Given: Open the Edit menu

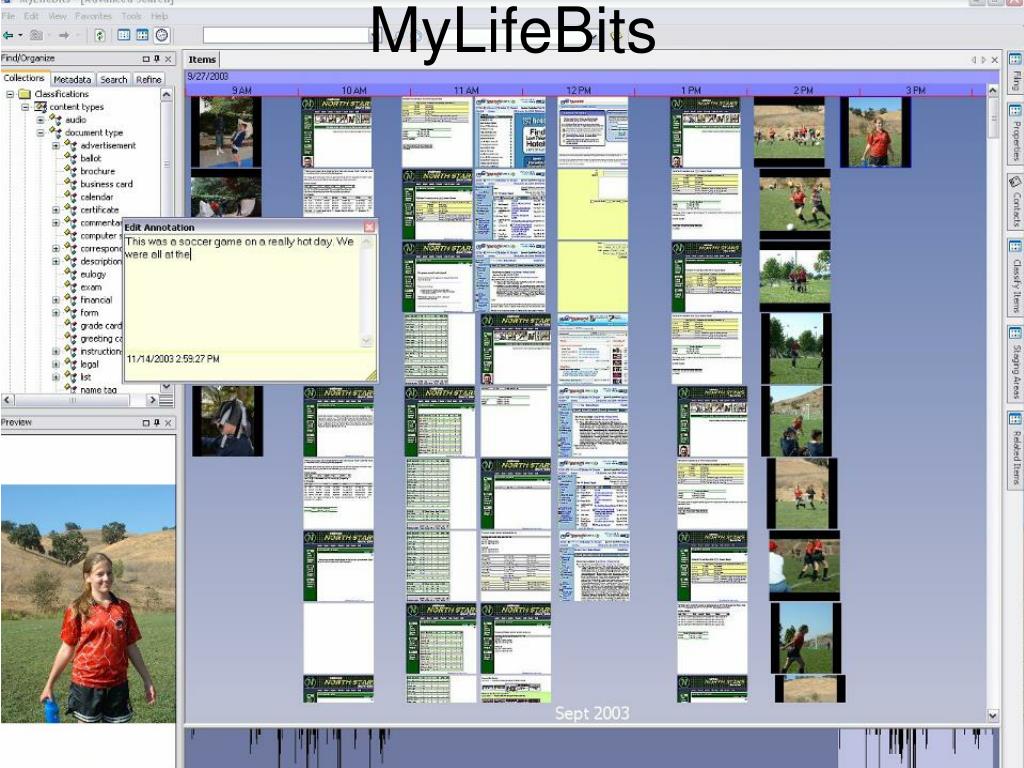Looking at the screenshot, I should (31, 16).
